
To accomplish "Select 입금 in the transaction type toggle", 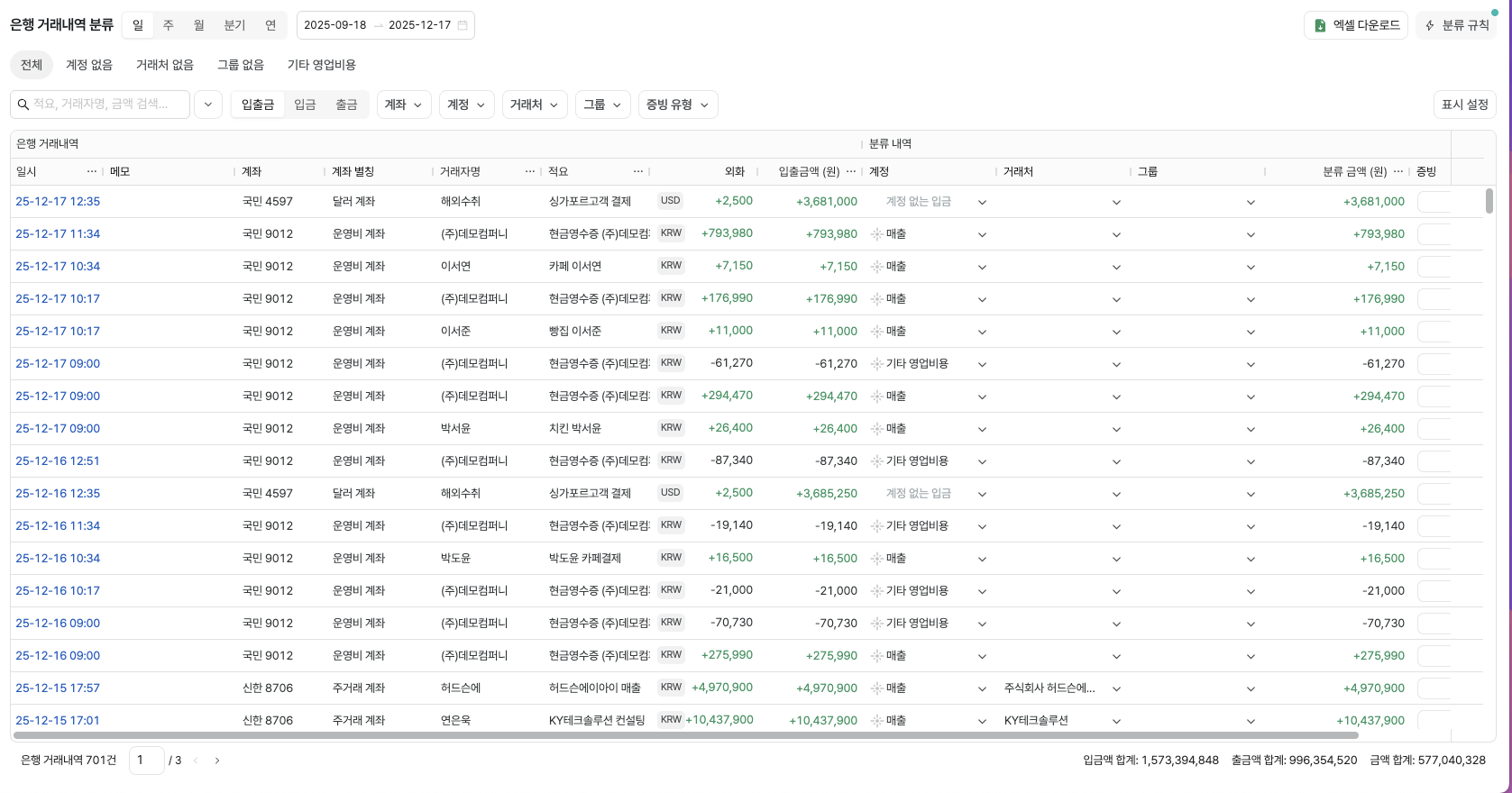I will [x=305, y=105].
